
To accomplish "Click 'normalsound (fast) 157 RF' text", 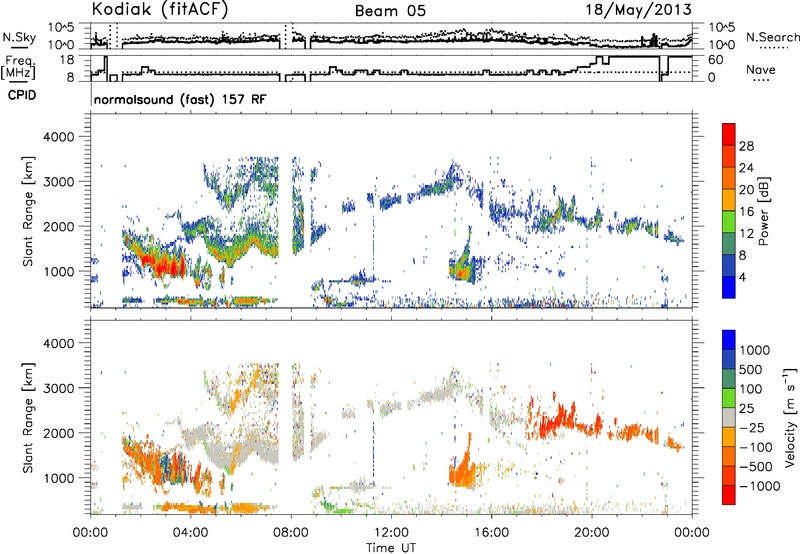I will [180, 99].
